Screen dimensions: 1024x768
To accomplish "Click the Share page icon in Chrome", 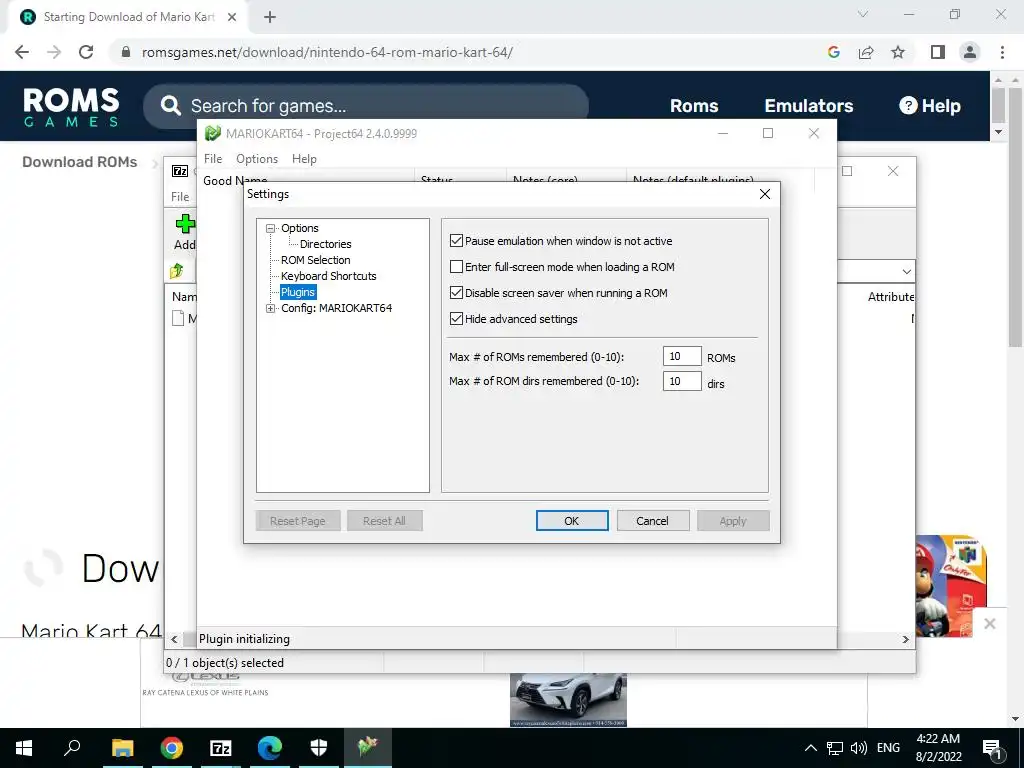I will [x=866, y=52].
